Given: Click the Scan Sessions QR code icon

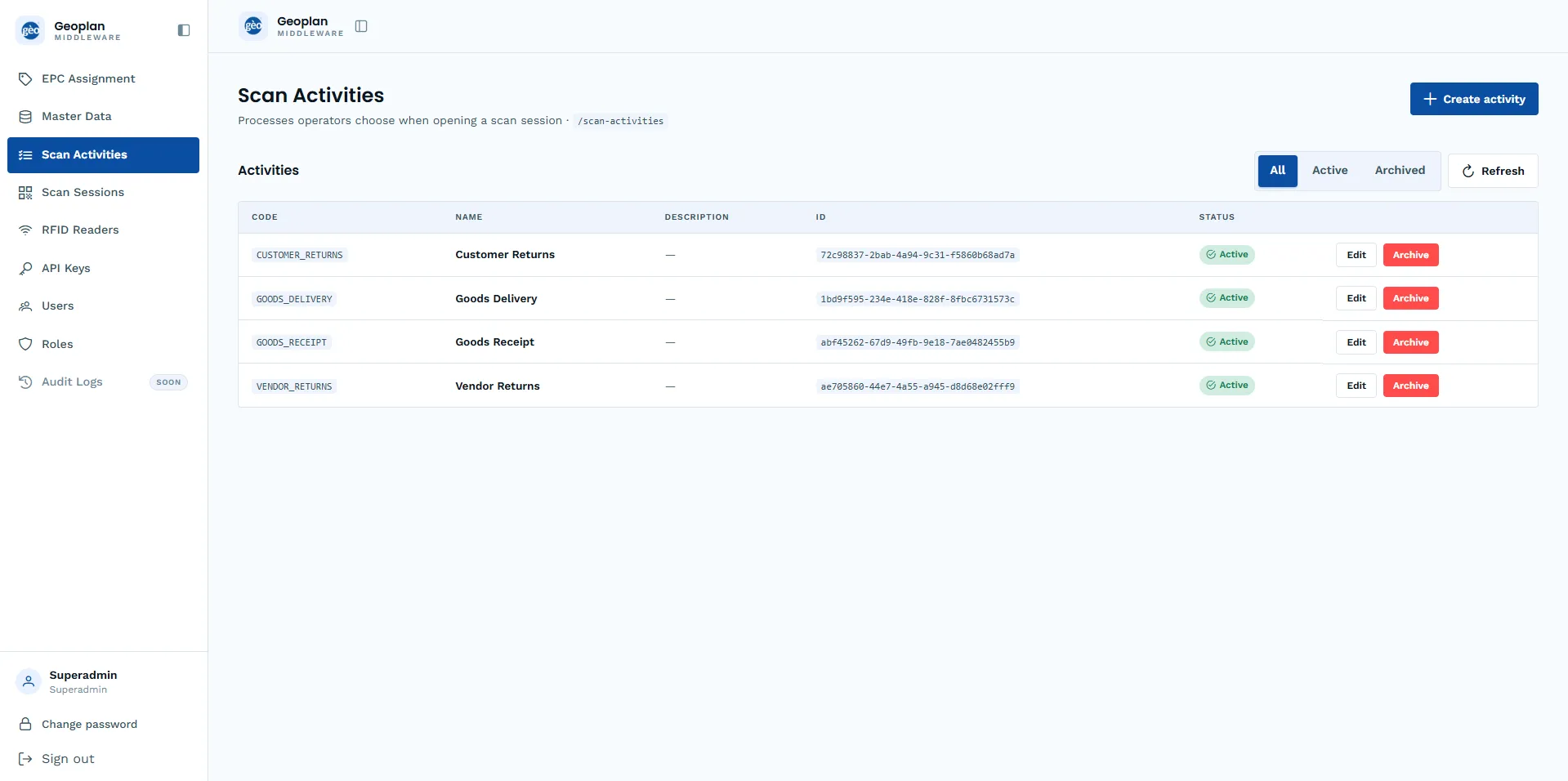Looking at the screenshot, I should pos(25,192).
